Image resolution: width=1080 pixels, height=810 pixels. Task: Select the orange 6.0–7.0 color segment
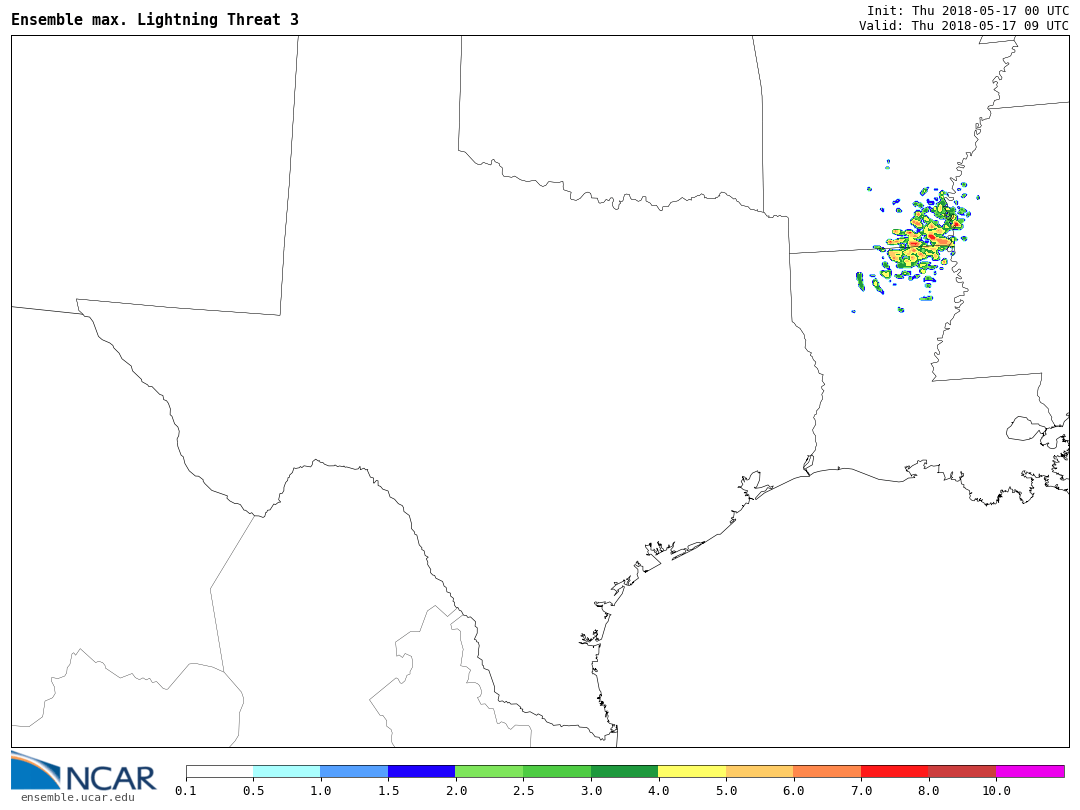(827, 771)
